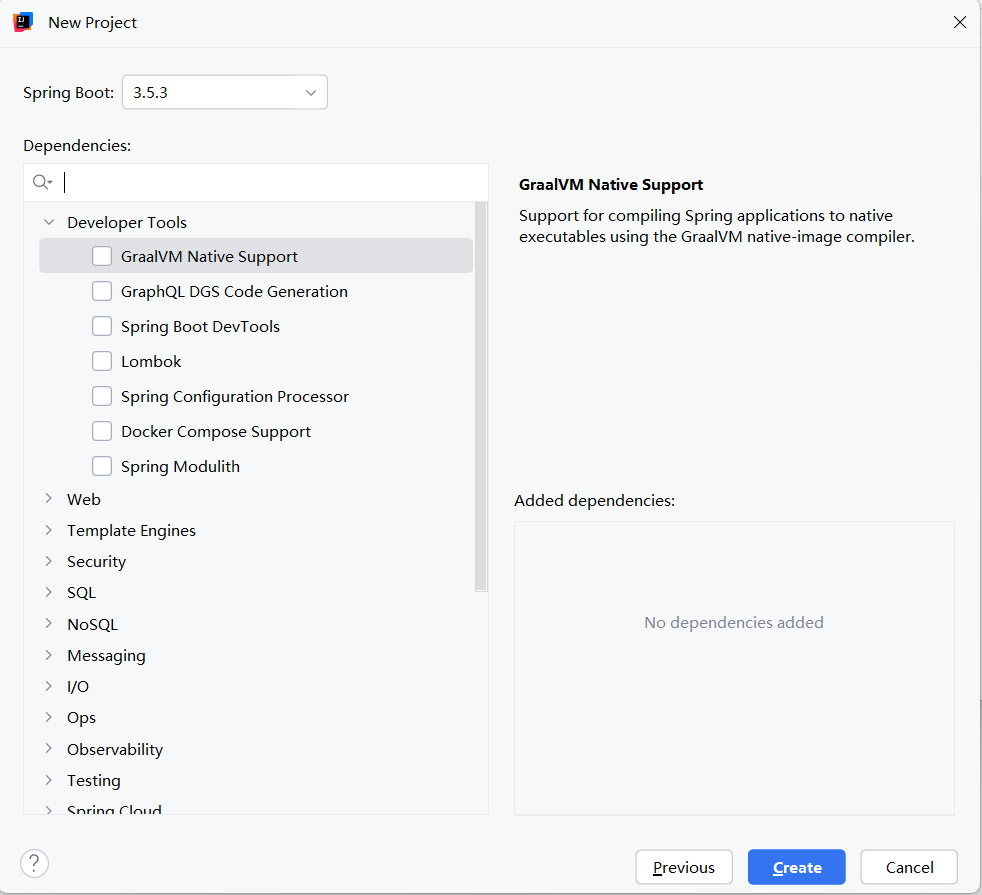Expand the Messaging category
The width and height of the screenshot is (982, 895).
49,655
